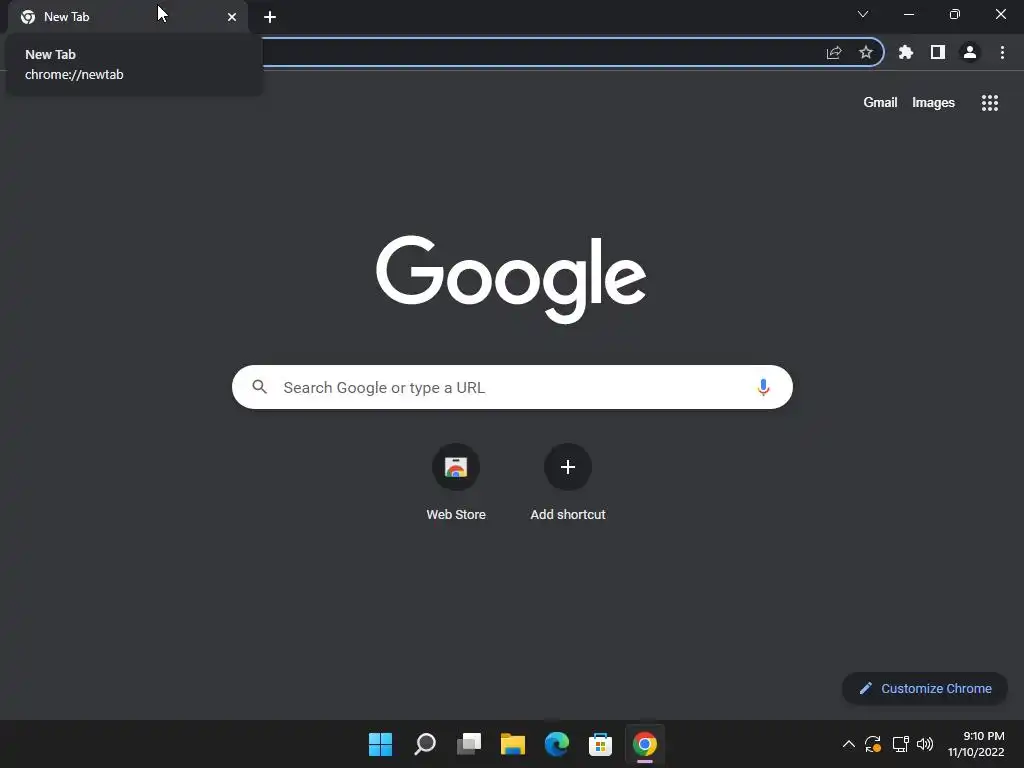Open File Explorer from taskbar
The image size is (1024, 768).
[x=513, y=744]
